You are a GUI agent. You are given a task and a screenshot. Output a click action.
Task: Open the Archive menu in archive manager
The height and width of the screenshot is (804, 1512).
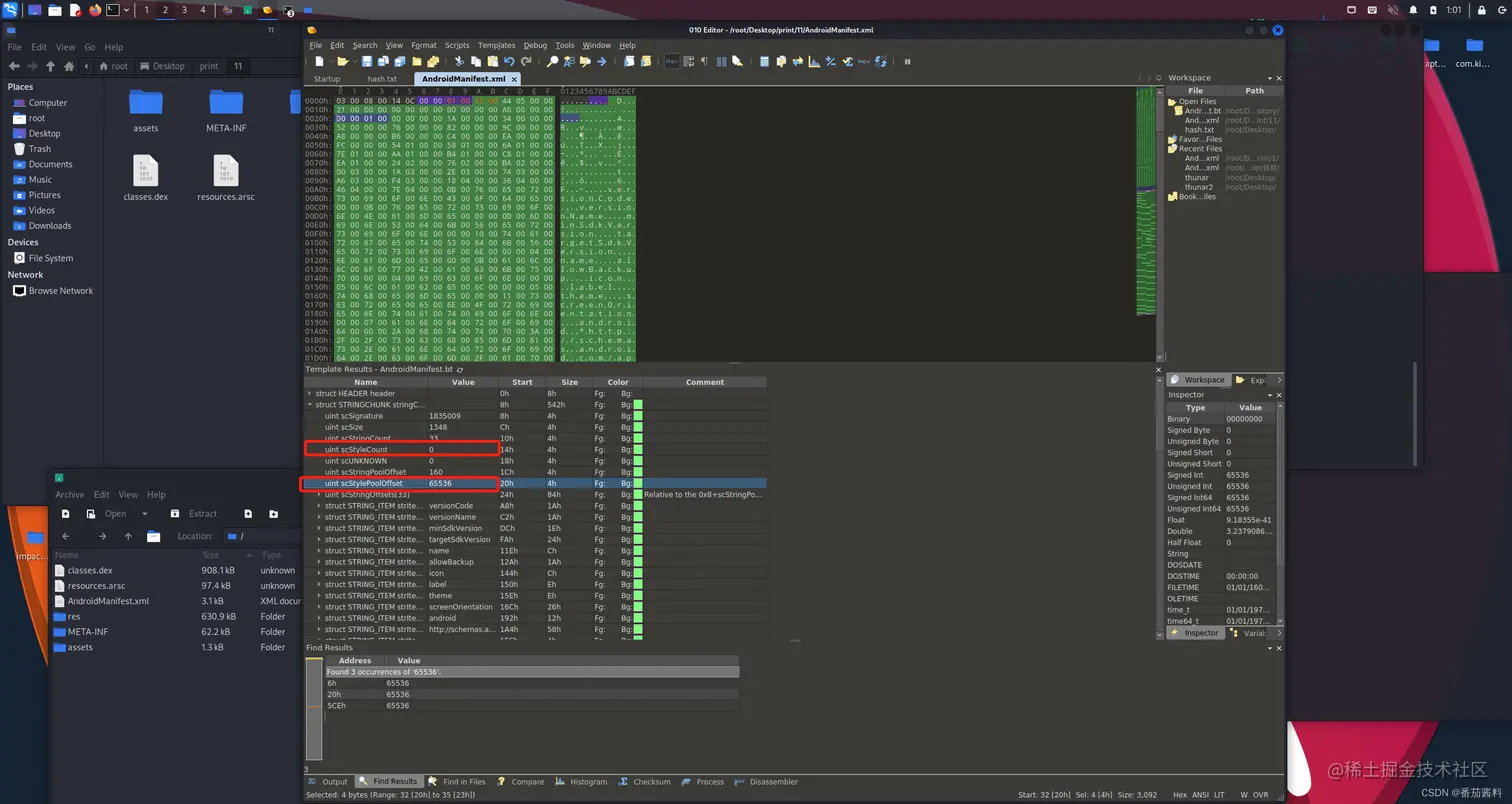(x=70, y=494)
